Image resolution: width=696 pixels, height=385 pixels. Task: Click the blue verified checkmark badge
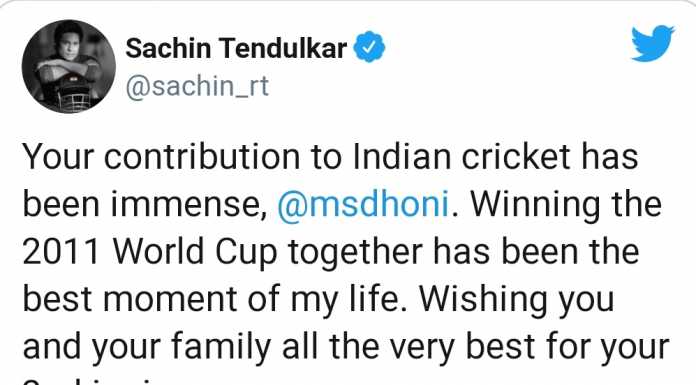tap(369, 47)
